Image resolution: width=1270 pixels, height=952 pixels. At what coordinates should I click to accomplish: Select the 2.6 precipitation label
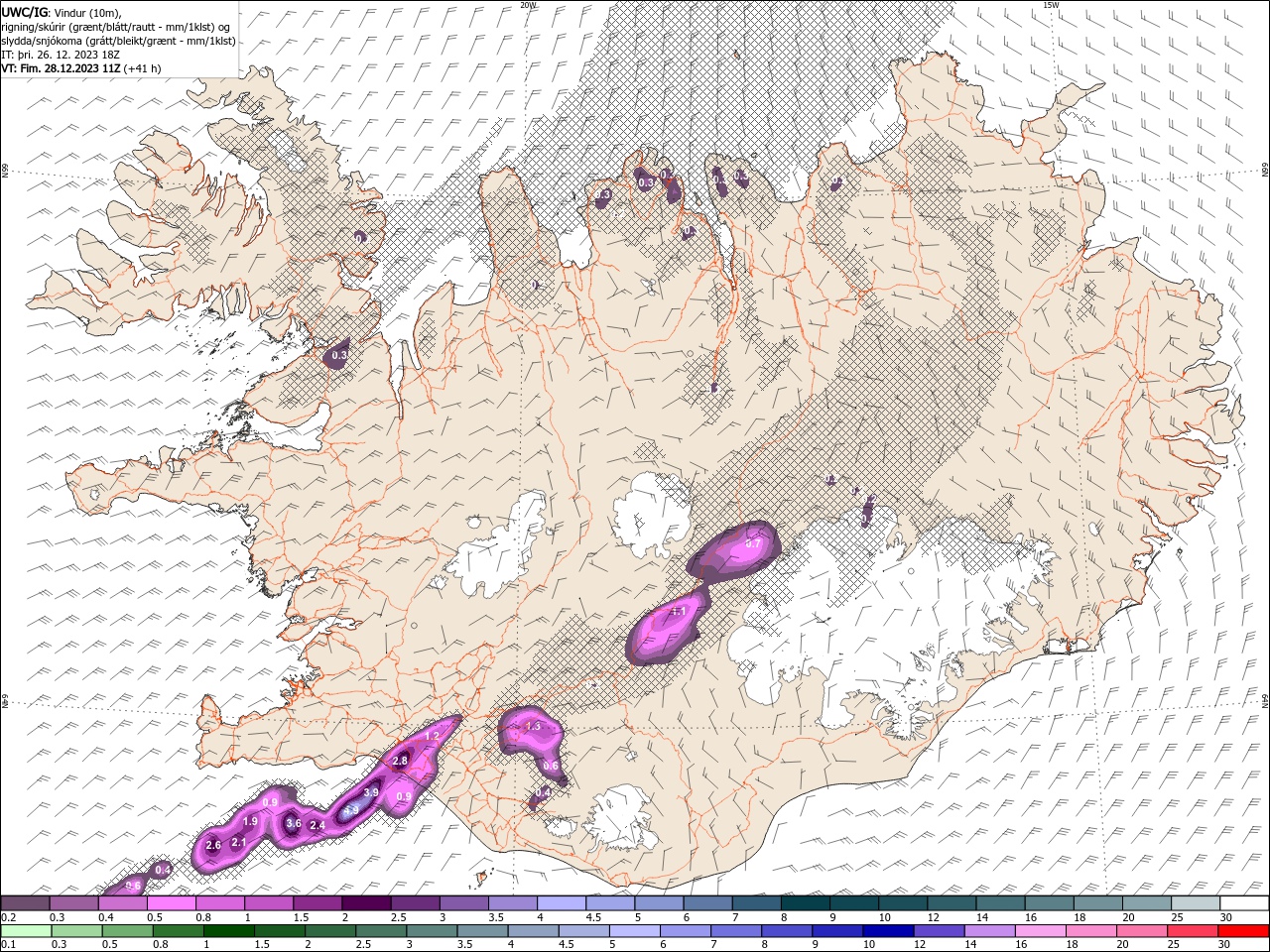pyautogui.click(x=212, y=845)
